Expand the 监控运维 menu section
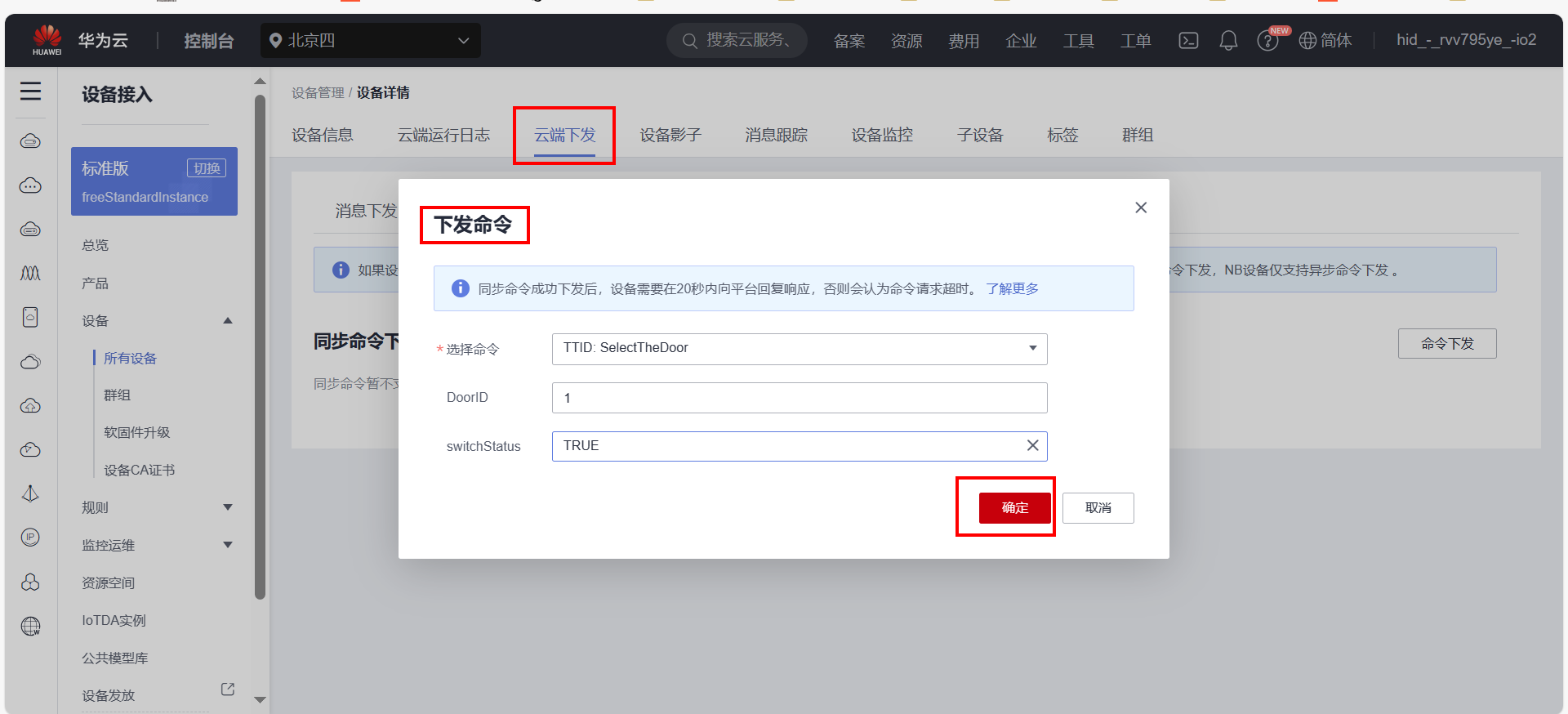The width and height of the screenshot is (1568, 714). click(x=228, y=545)
